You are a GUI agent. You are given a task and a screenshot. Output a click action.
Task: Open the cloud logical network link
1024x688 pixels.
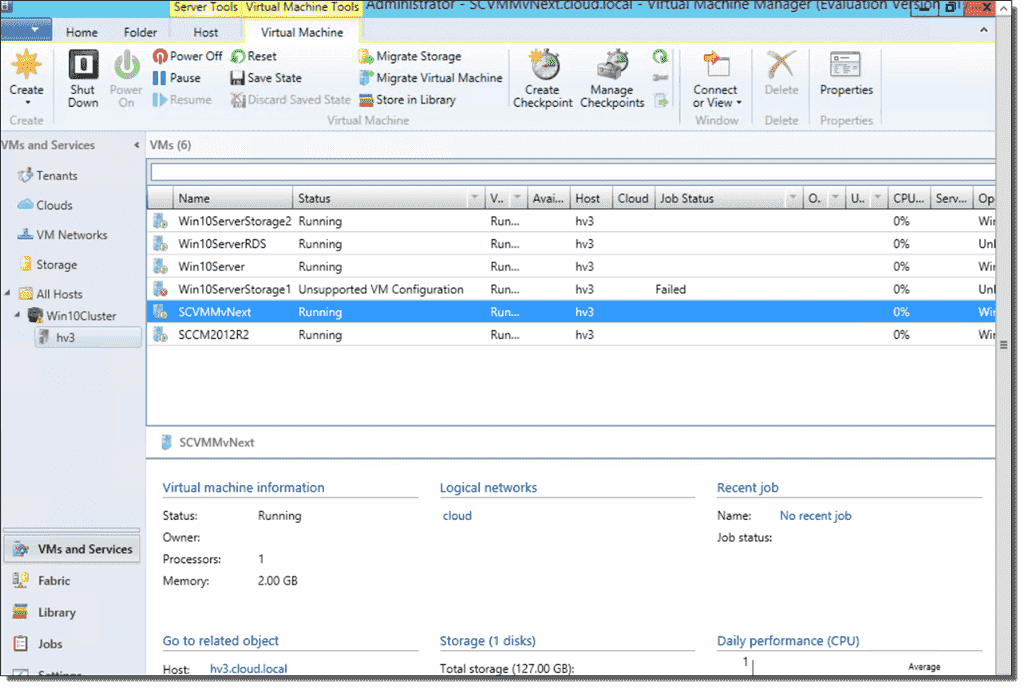pyautogui.click(x=457, y=516)
